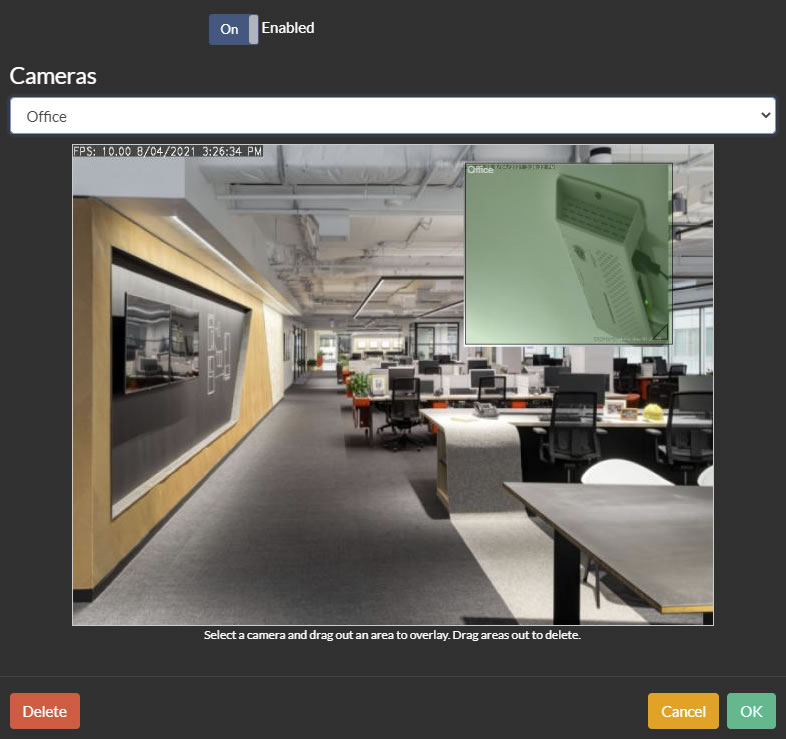Click the Office label in the overlay
The image size is (786, 739).
[481, 170]
